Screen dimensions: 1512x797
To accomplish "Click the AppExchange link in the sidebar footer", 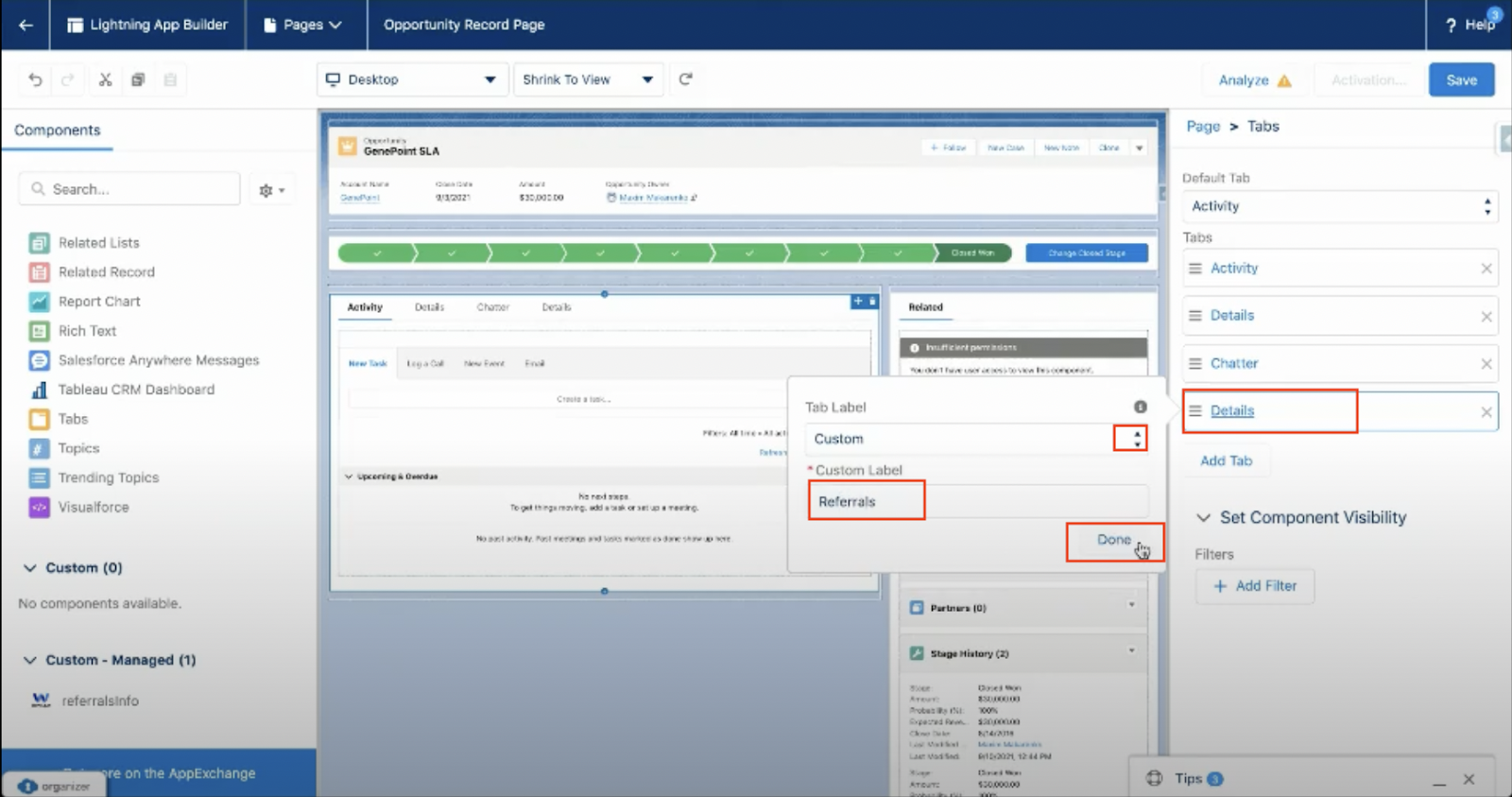I will coord(159,773).
